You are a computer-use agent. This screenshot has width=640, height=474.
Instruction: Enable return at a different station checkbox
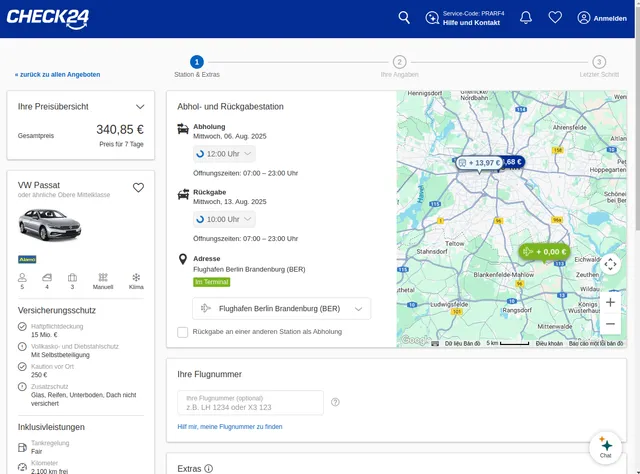coord(182,332)
